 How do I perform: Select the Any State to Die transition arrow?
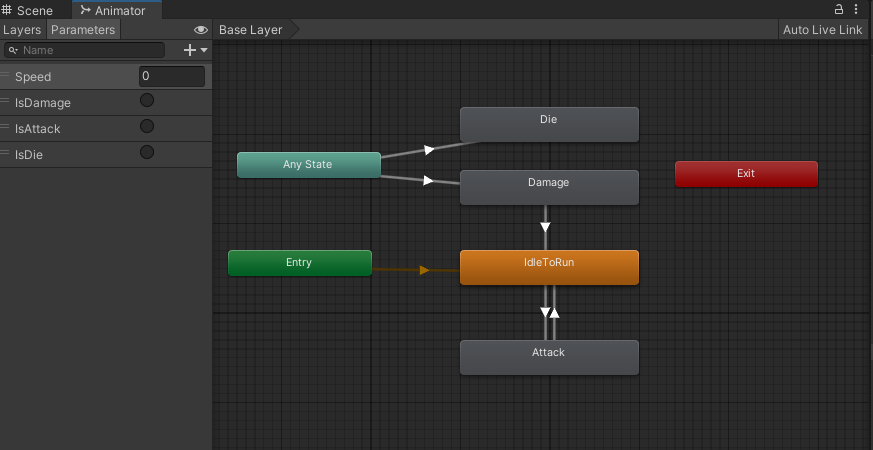(429, 150)
